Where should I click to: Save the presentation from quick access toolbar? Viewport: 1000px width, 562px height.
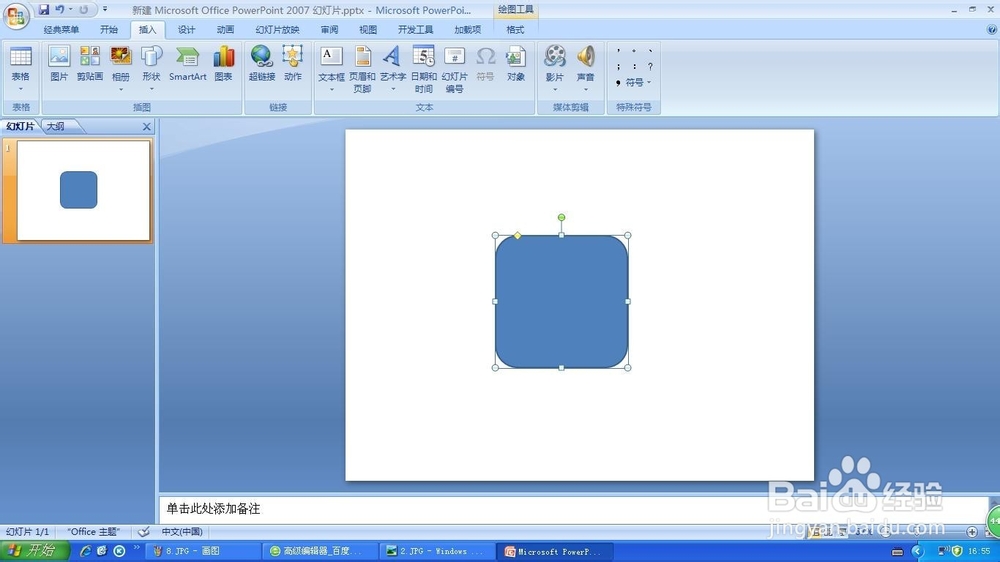(43, 10)
